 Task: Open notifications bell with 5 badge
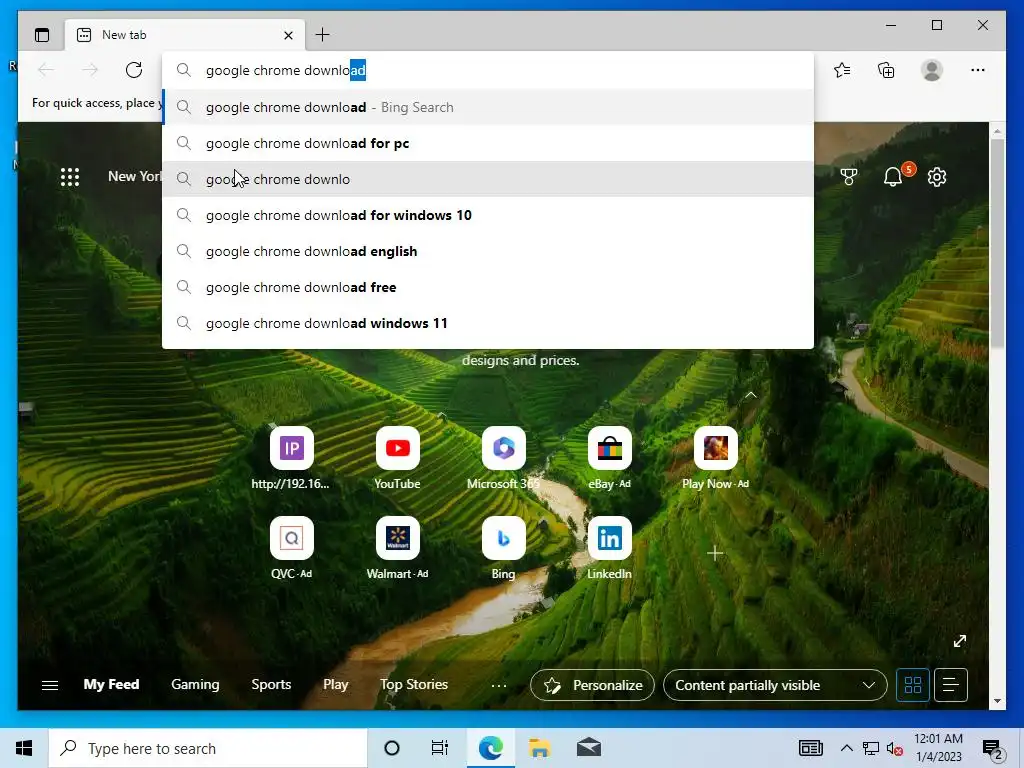893,176
